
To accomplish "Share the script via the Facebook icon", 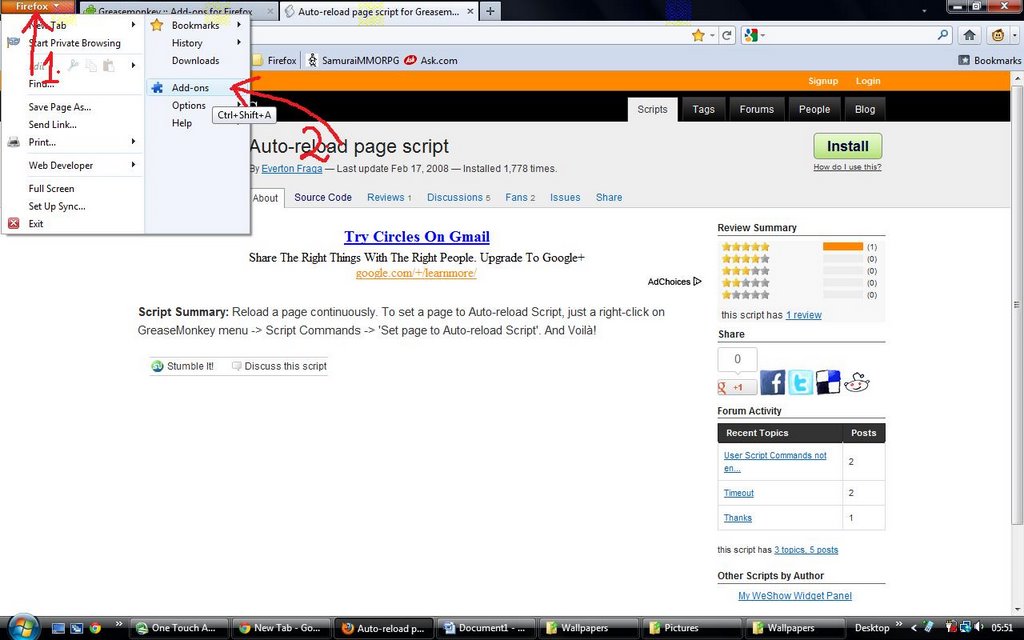I will [x=772, y=382].
